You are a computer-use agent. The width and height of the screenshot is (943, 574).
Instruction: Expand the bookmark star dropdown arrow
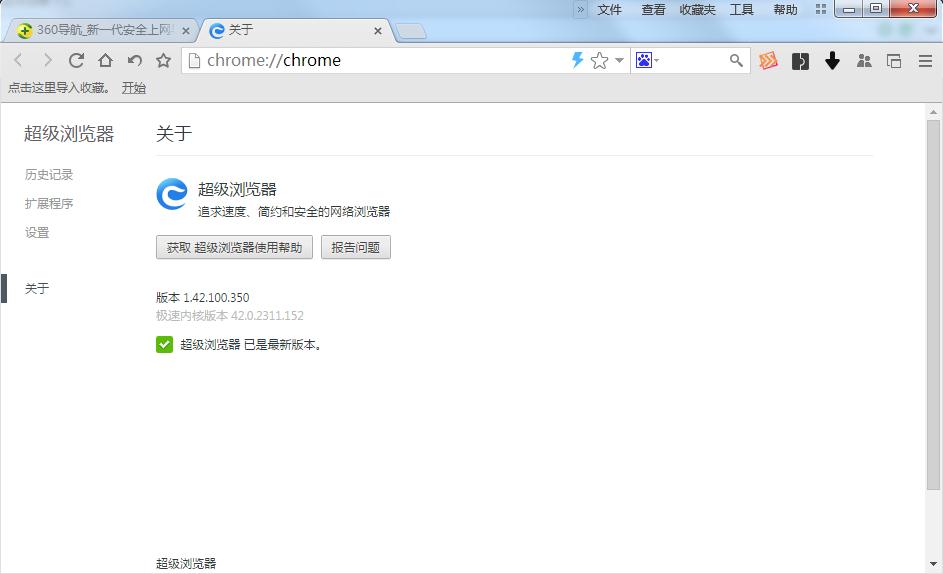pos(619,60)
